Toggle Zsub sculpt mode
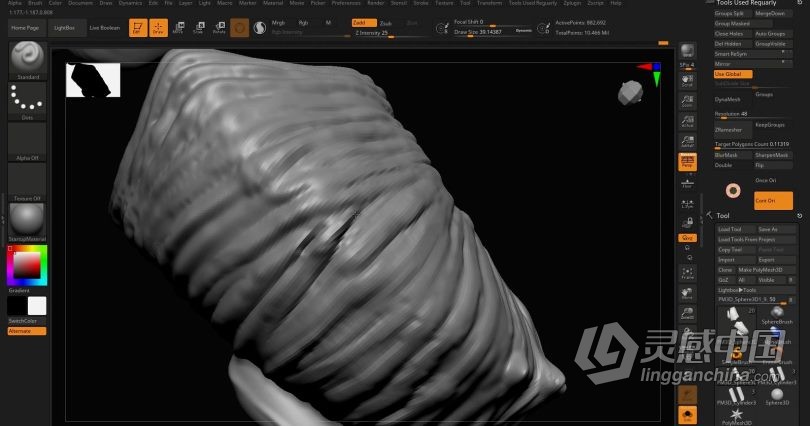 386,23
